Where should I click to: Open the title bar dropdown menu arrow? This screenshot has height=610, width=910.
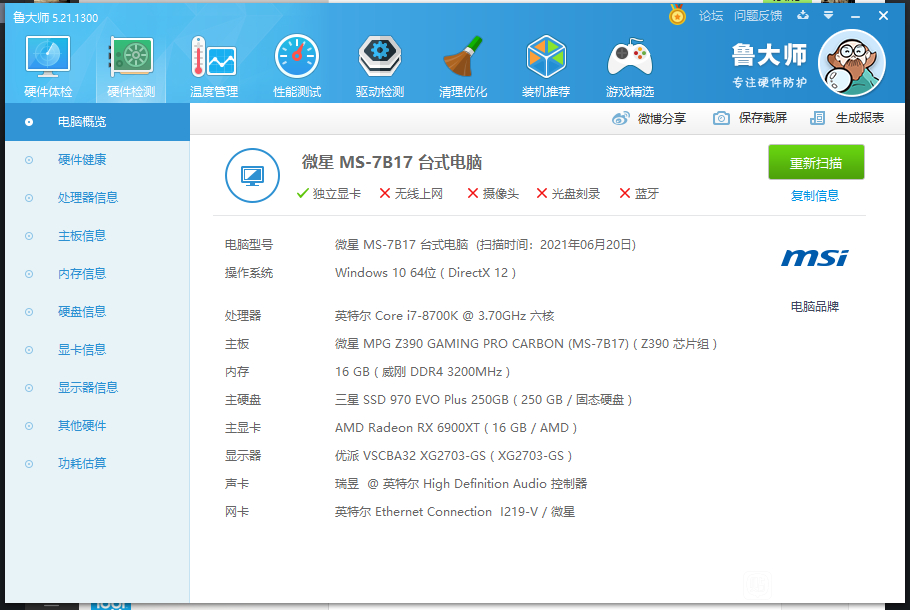(829, 15)
